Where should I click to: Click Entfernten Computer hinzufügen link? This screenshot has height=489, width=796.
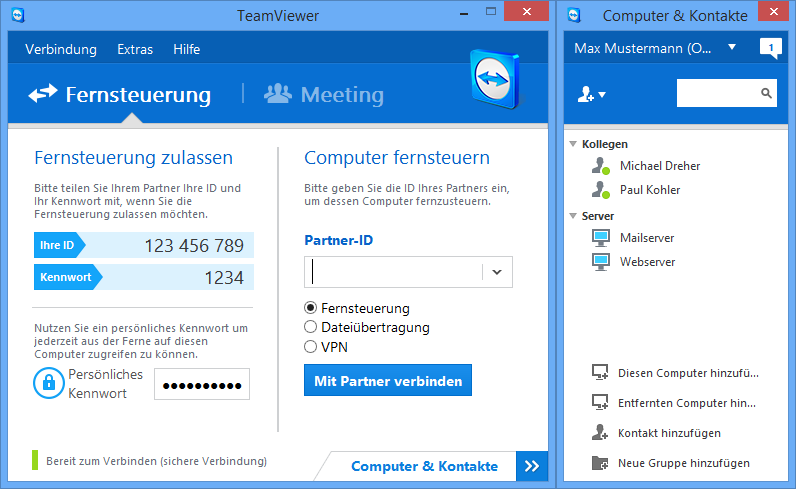click(687, 403)
